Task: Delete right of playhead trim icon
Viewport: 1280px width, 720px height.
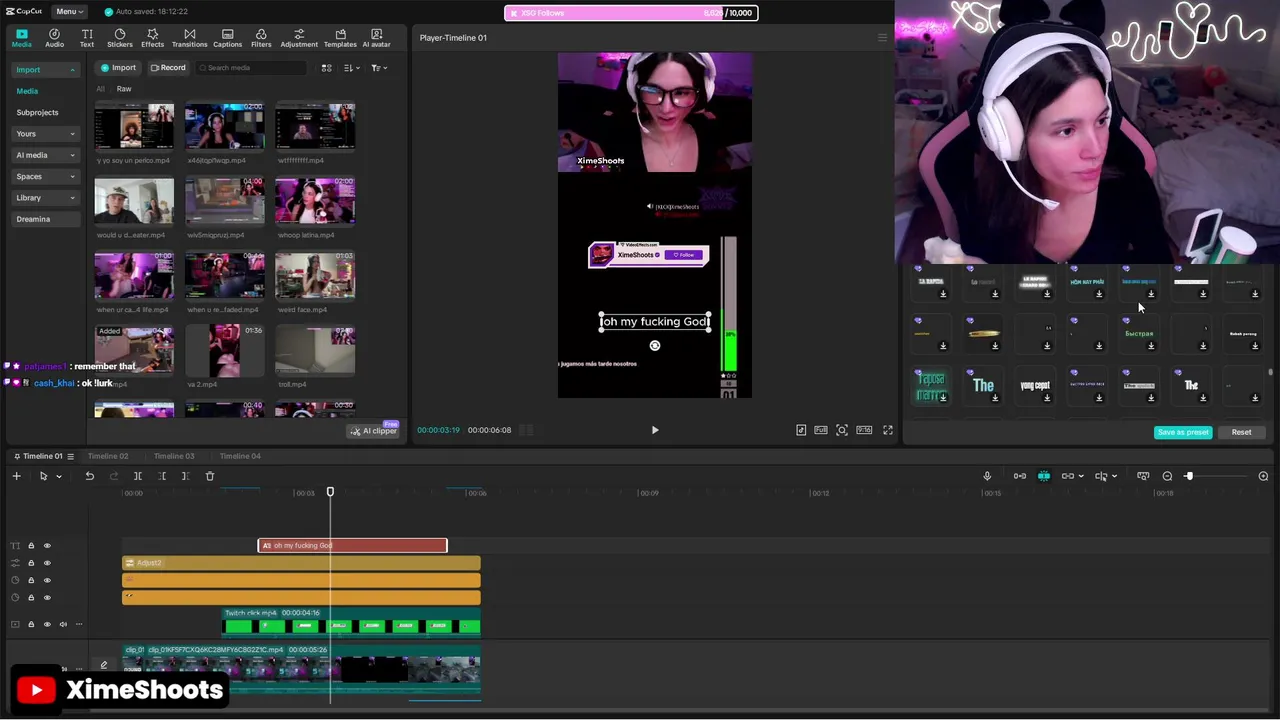Action: pyautogui.click(x=185, y=476)
